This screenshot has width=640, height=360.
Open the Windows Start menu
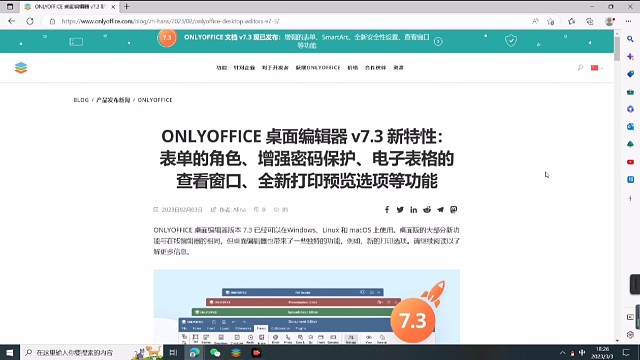(x=10, y=352)
